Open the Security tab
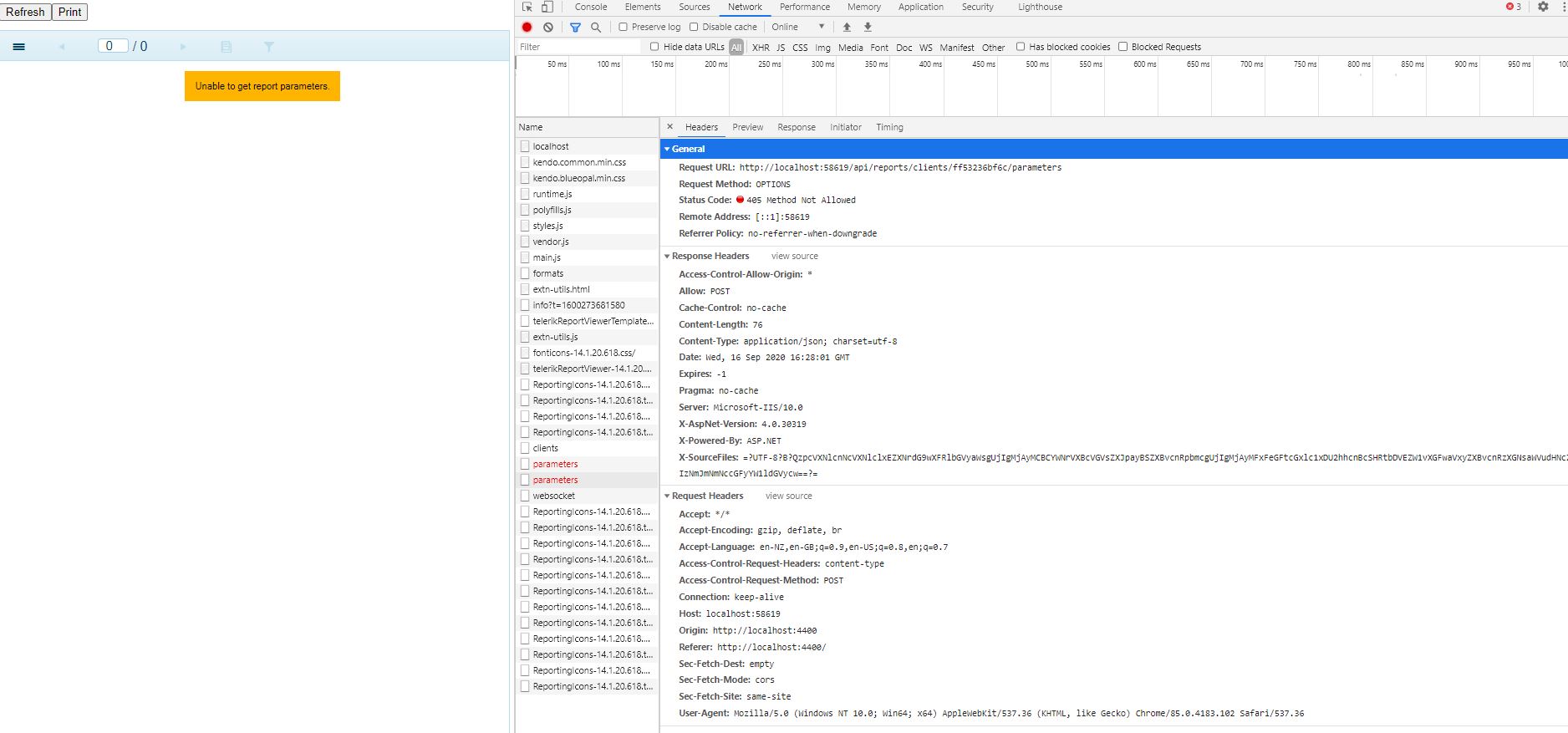 click(x=978, y=7)
